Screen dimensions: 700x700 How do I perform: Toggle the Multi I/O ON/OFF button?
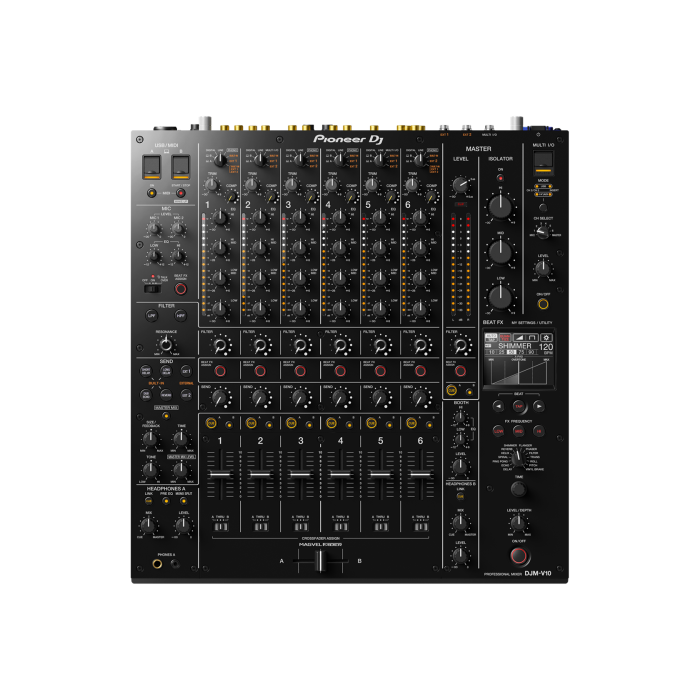pyautogui.click(x=543, y=304)
